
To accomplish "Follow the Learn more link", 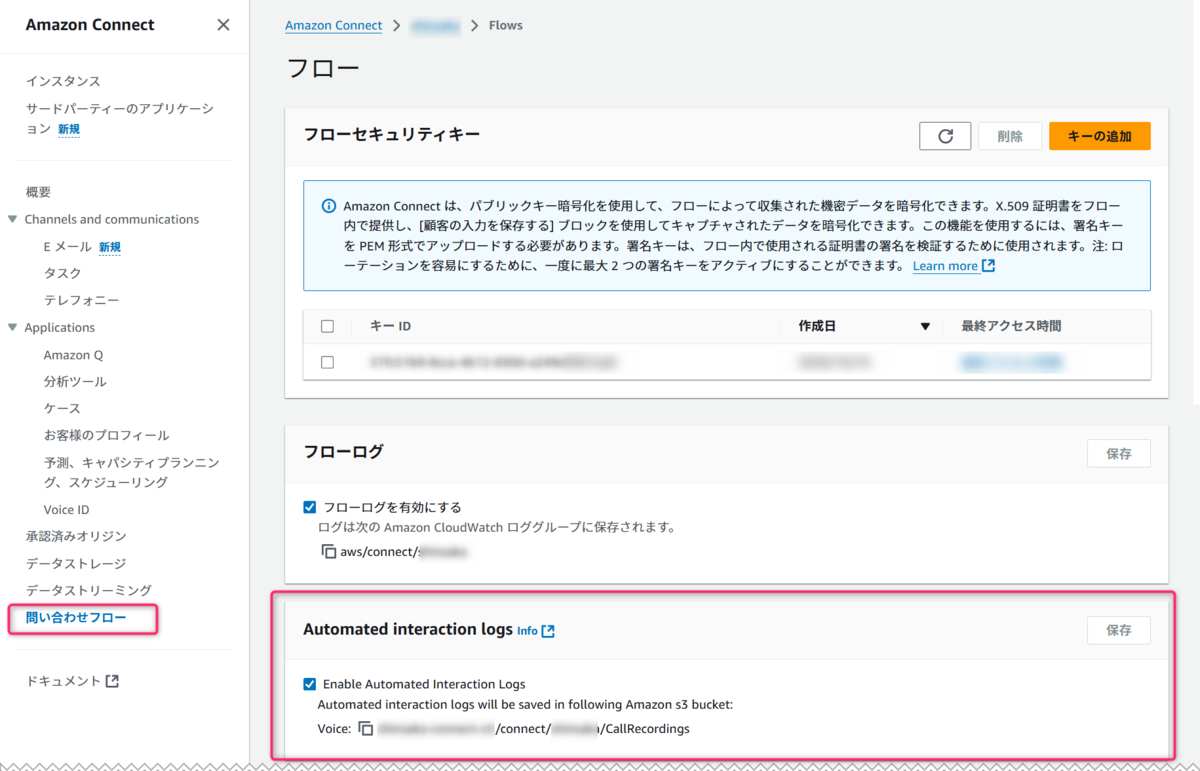I will tap(945, 266).
